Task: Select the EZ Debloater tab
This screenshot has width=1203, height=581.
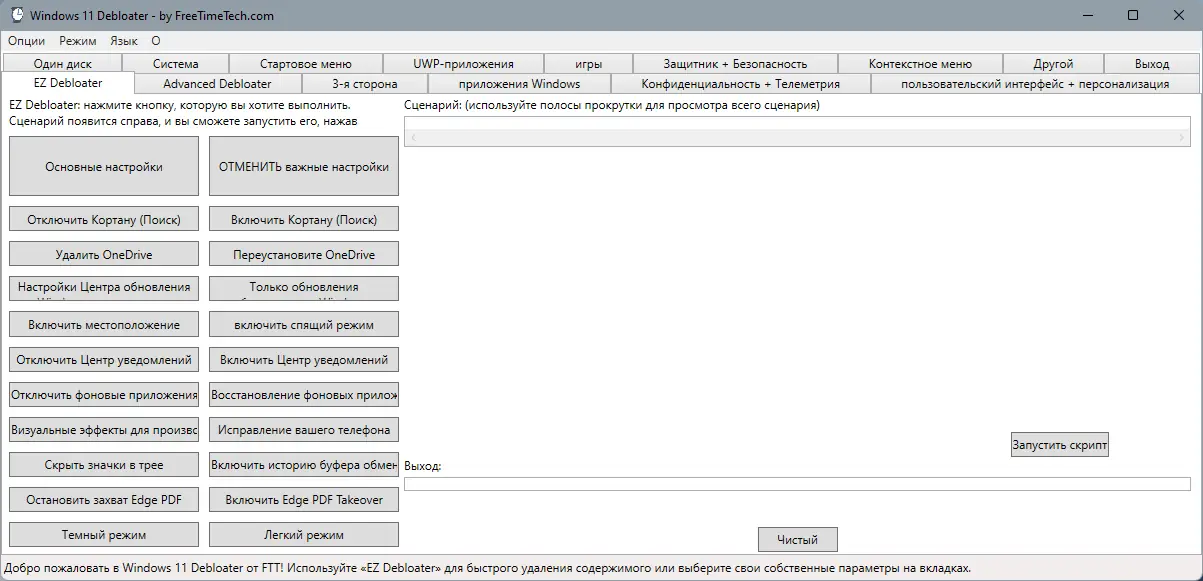Action: 68,83
